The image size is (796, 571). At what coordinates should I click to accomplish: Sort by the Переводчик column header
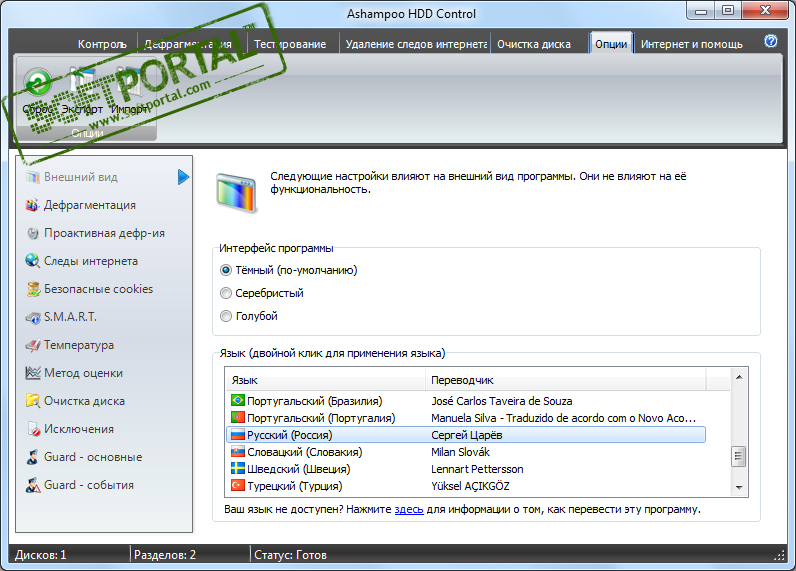[x=565, y=380]
